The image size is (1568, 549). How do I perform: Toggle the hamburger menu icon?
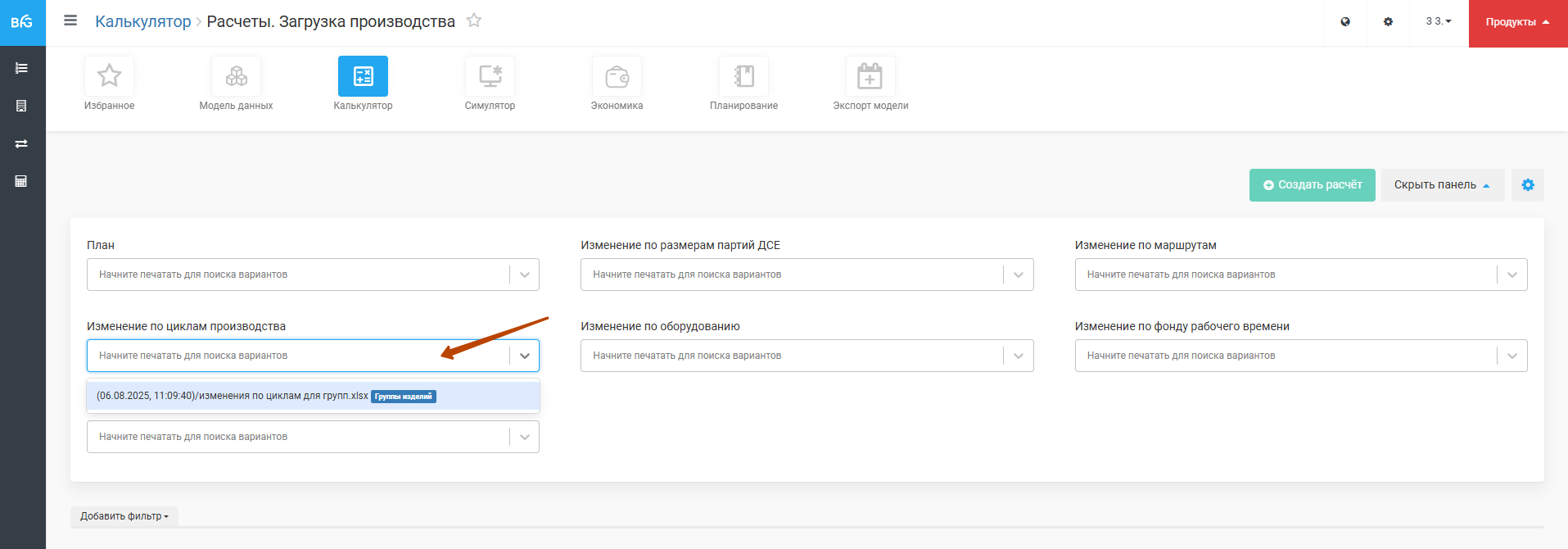[70, 20]
